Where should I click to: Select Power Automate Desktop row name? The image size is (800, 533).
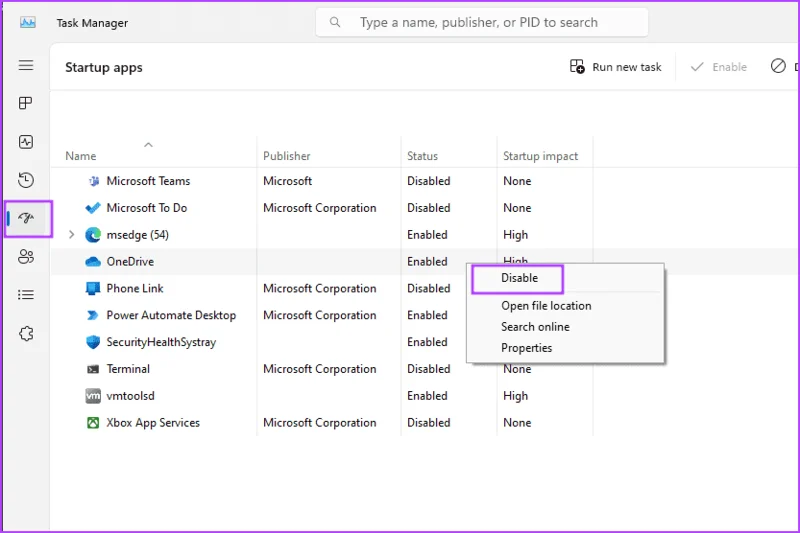[171, 315]
